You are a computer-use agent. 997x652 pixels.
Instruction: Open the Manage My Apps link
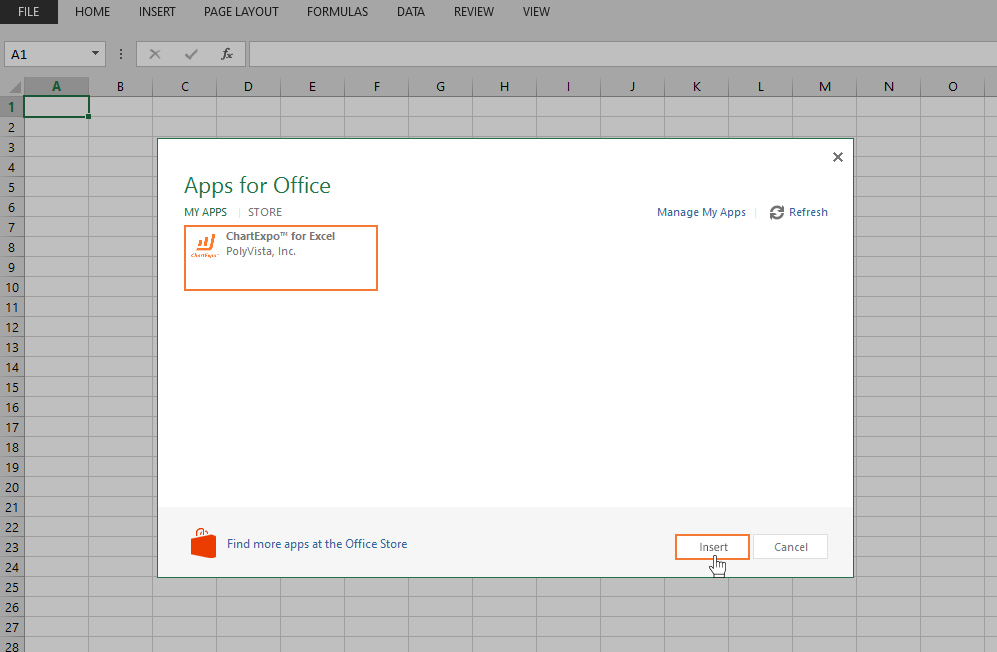pyautogui.click(x=701, y=212)
